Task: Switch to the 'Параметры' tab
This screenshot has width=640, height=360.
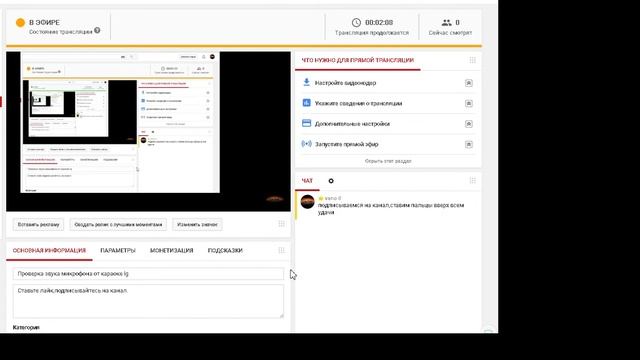Action: click(118, 251)
